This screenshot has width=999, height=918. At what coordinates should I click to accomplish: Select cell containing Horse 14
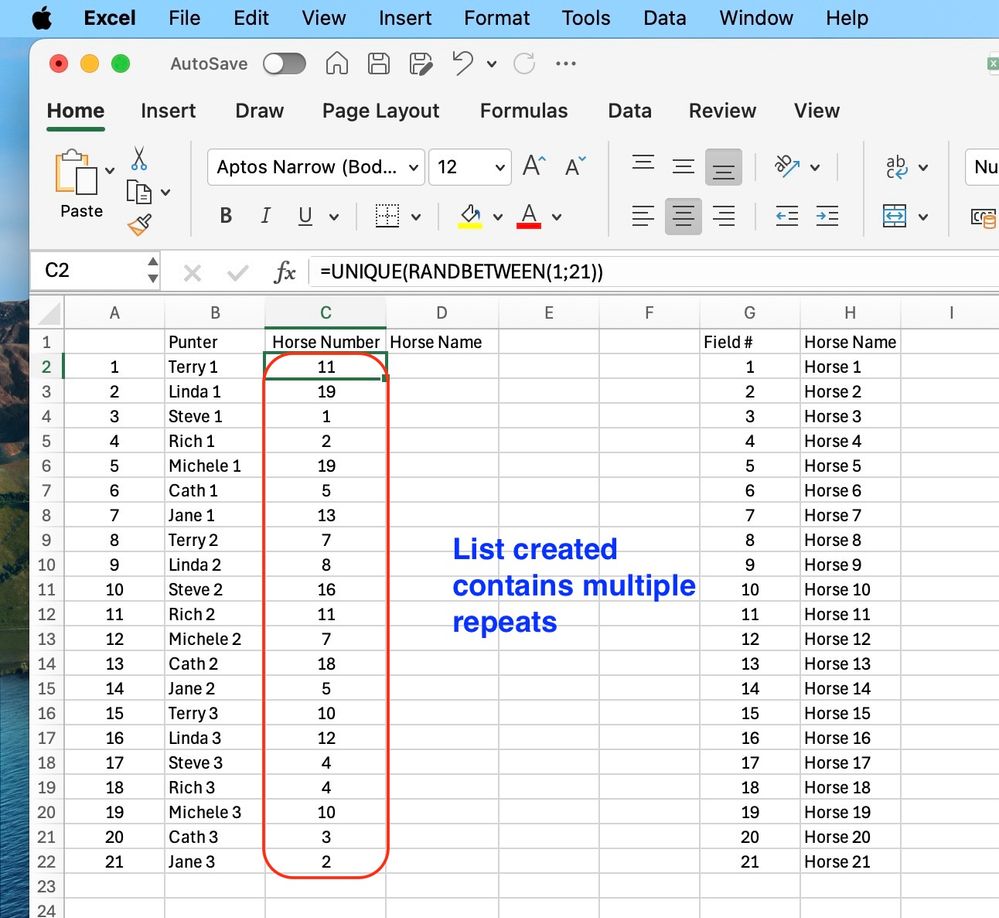(850, 689)
